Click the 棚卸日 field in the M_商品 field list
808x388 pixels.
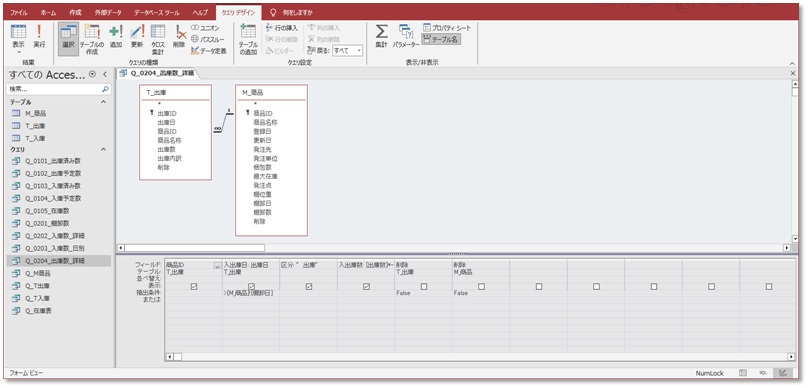263,203
